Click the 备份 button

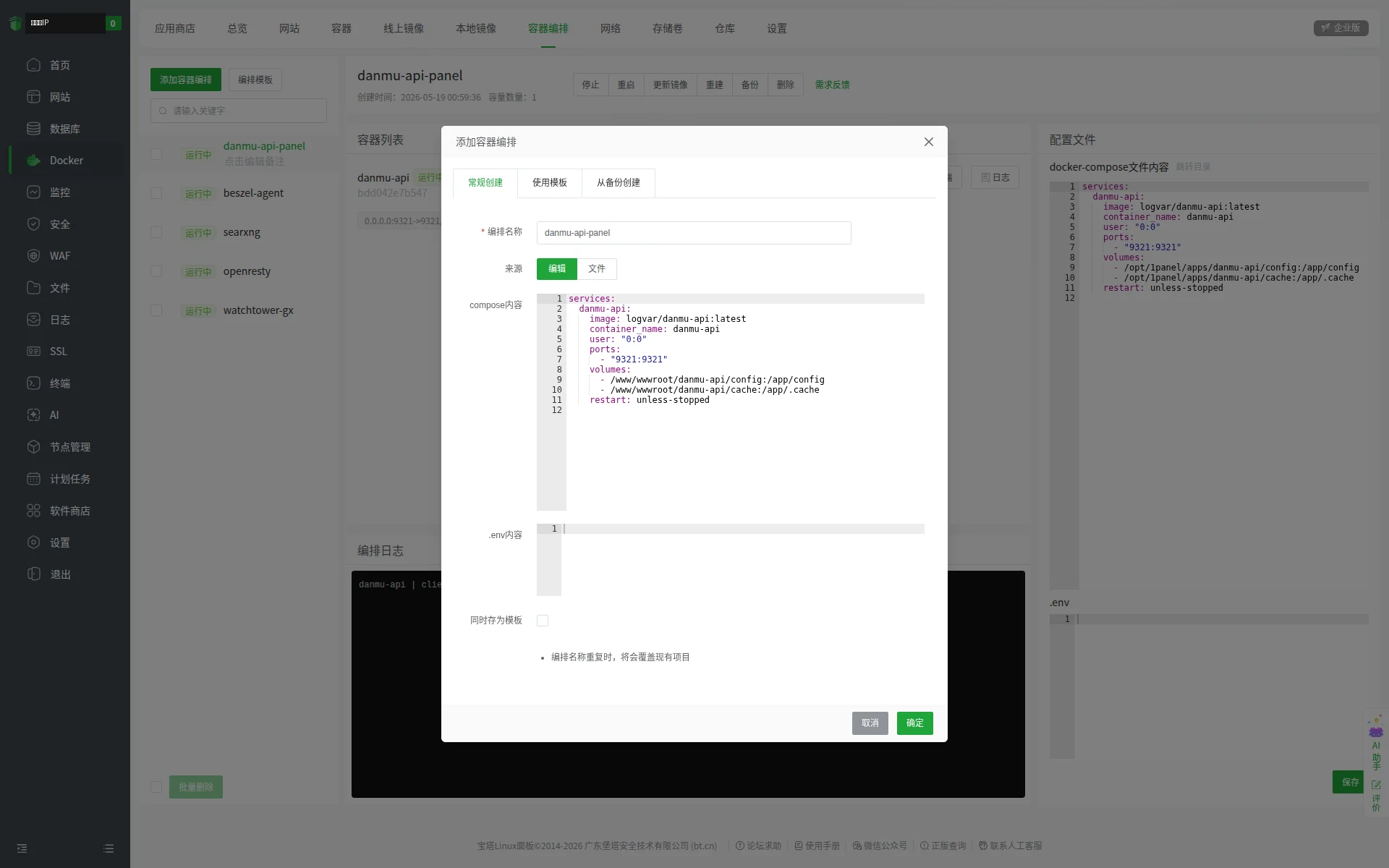(x=750, y=85)
